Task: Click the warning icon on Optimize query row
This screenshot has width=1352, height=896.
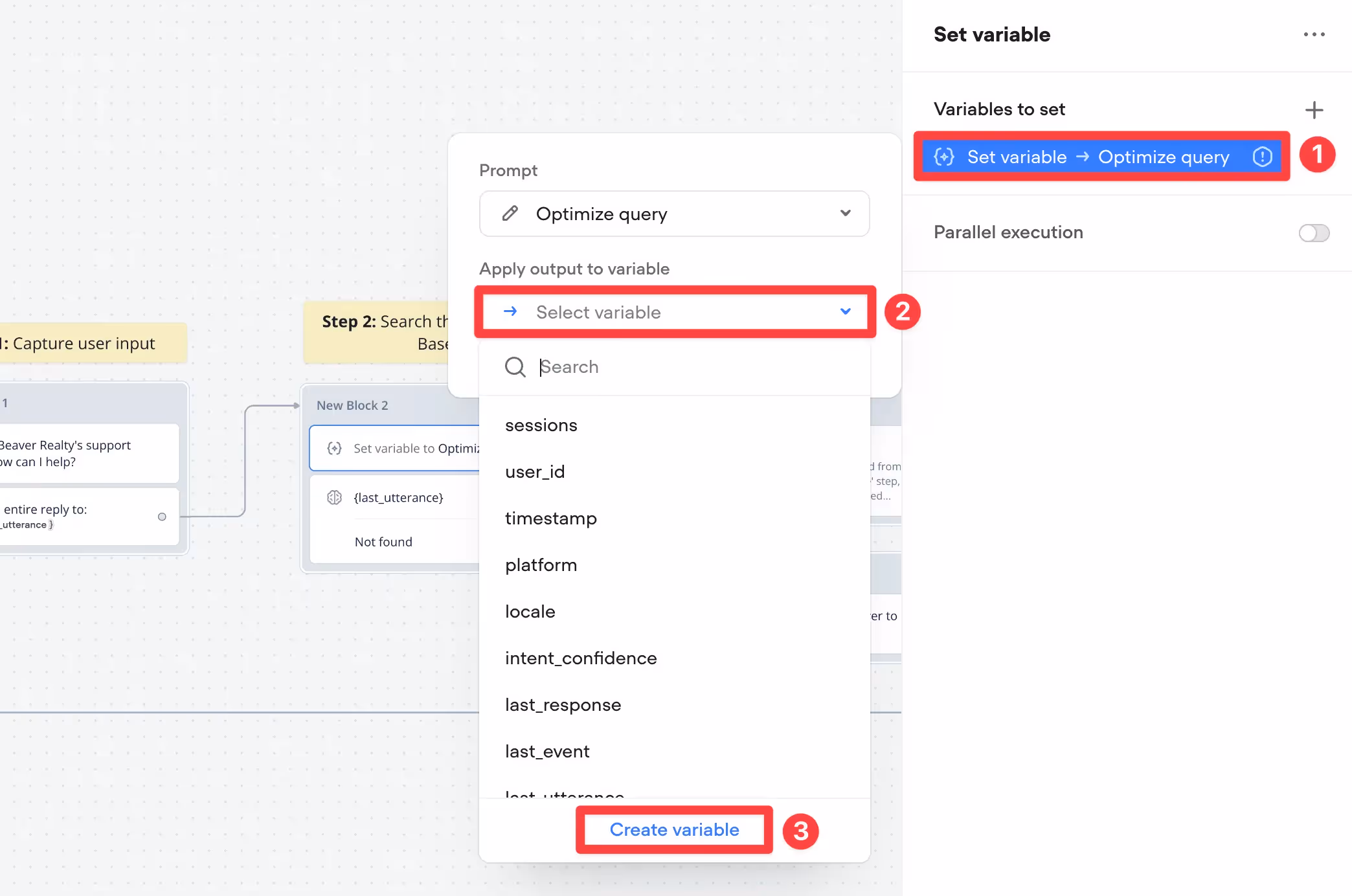Action: coord(1262,157)
